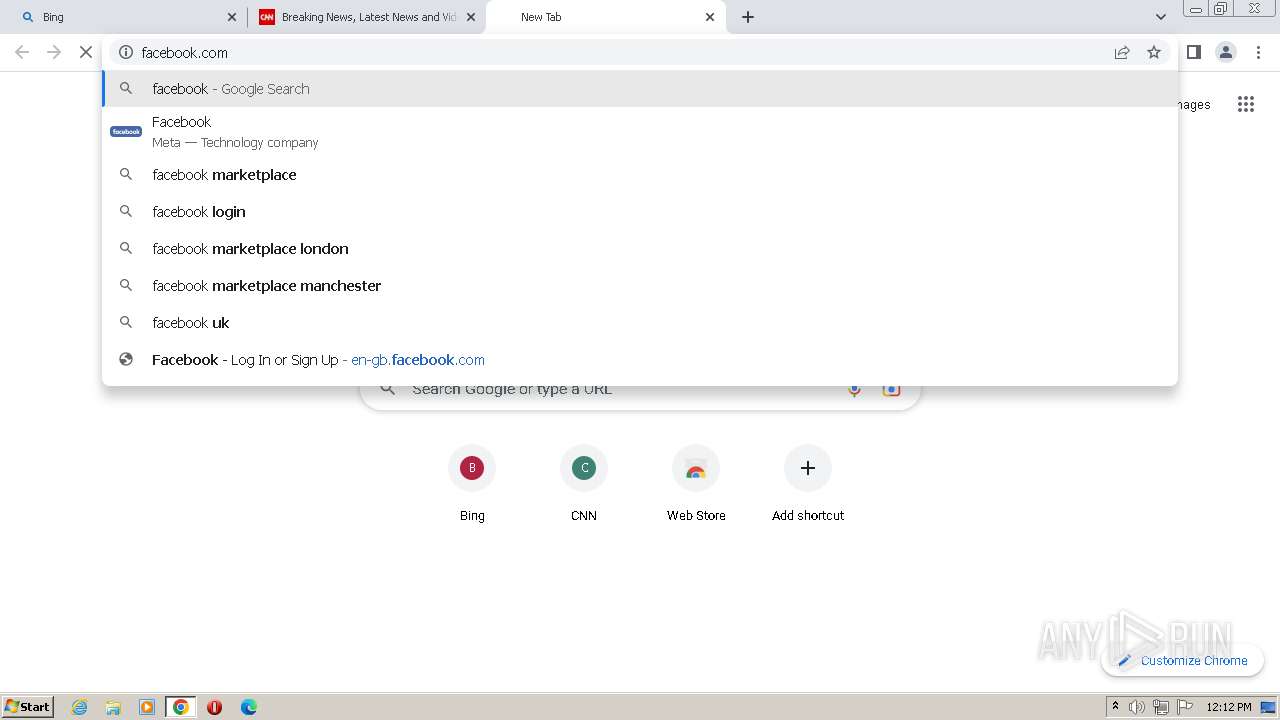
Task: Click the network tray icon
Action: [1161, 707]
